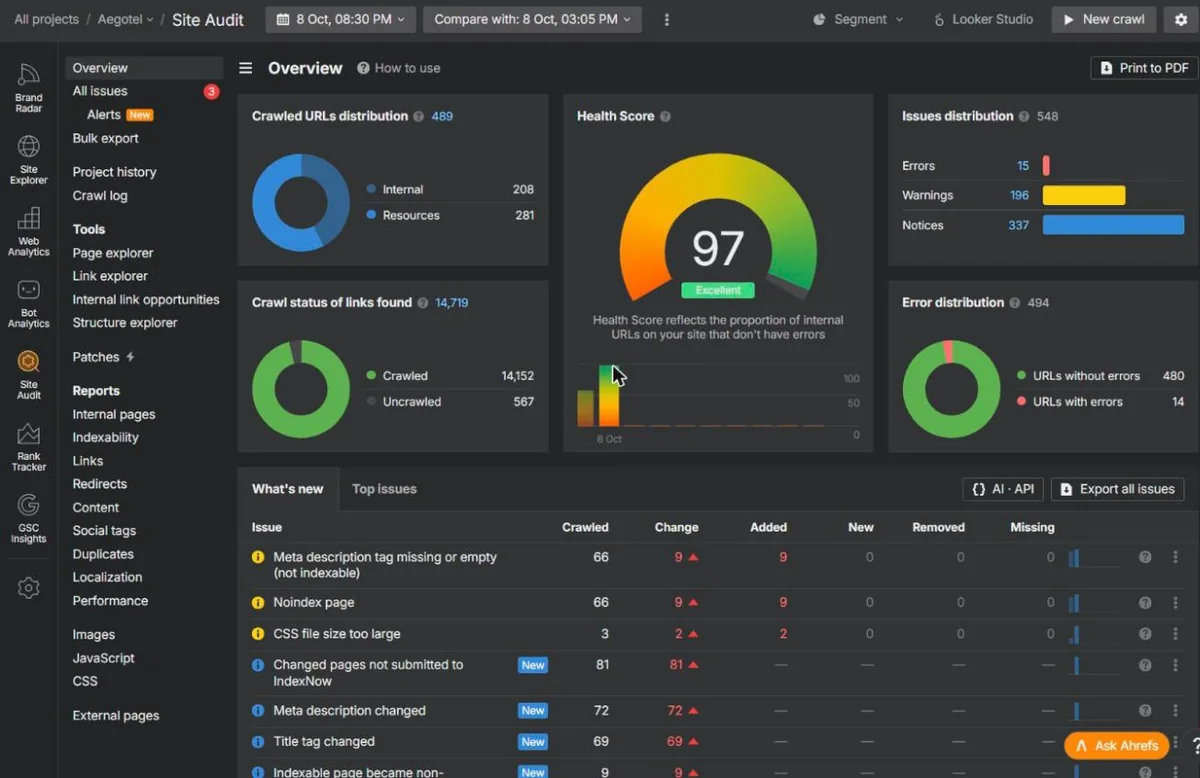Image resolution: width=1200 pixels, height=778 pixels.
Task: Expand the Aegotel project dropdown
Action: pos(124,19)
